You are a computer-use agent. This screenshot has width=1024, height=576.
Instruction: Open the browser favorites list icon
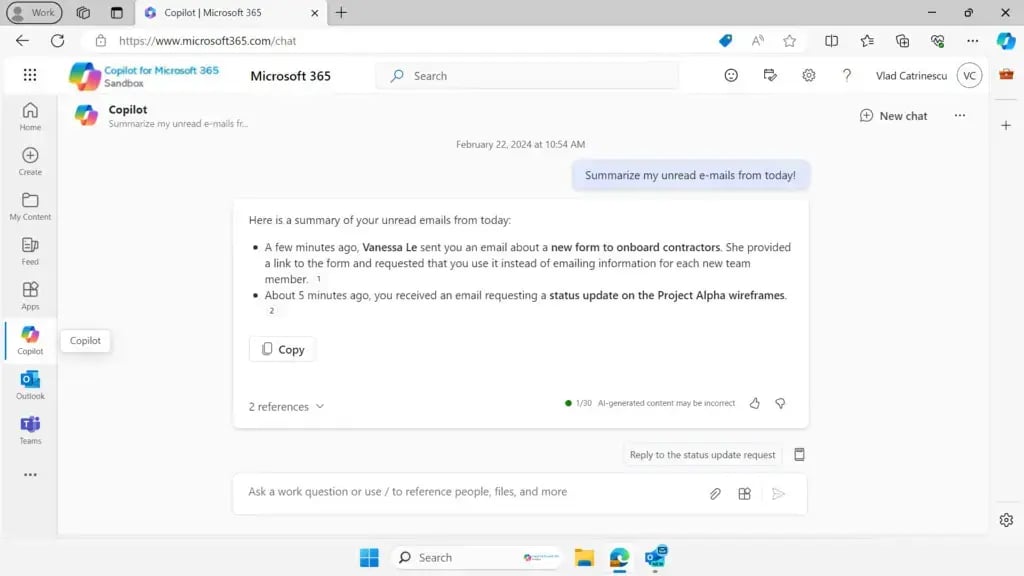click(867, 40)
